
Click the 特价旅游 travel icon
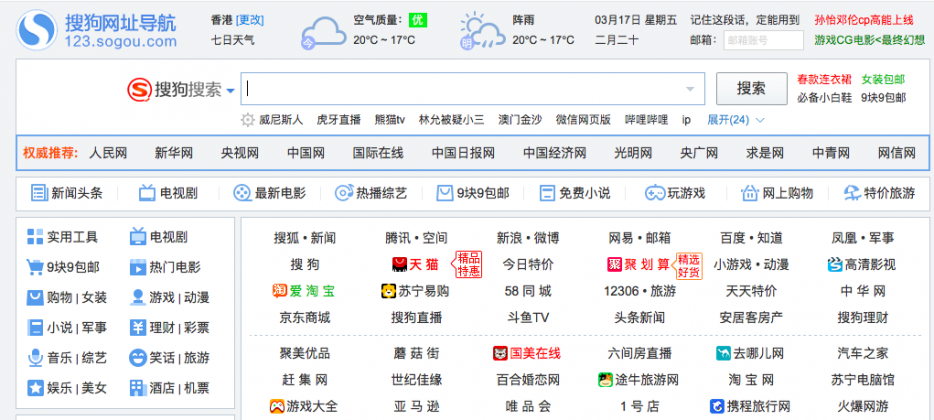coord(851,193)
